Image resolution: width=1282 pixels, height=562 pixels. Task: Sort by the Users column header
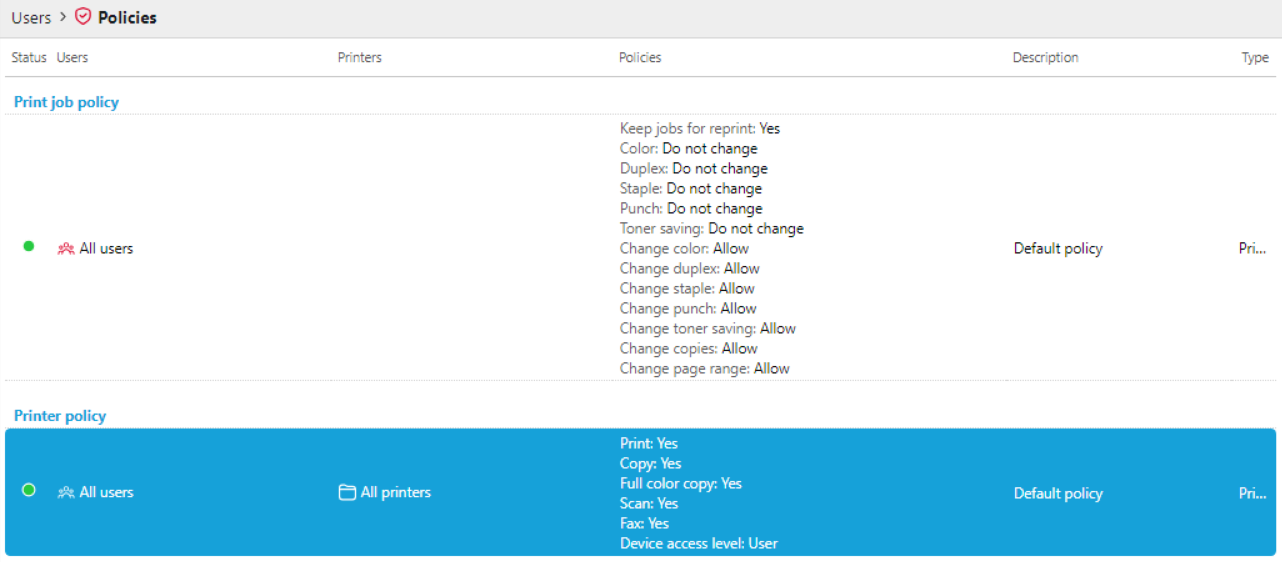(x=72, y=58)
